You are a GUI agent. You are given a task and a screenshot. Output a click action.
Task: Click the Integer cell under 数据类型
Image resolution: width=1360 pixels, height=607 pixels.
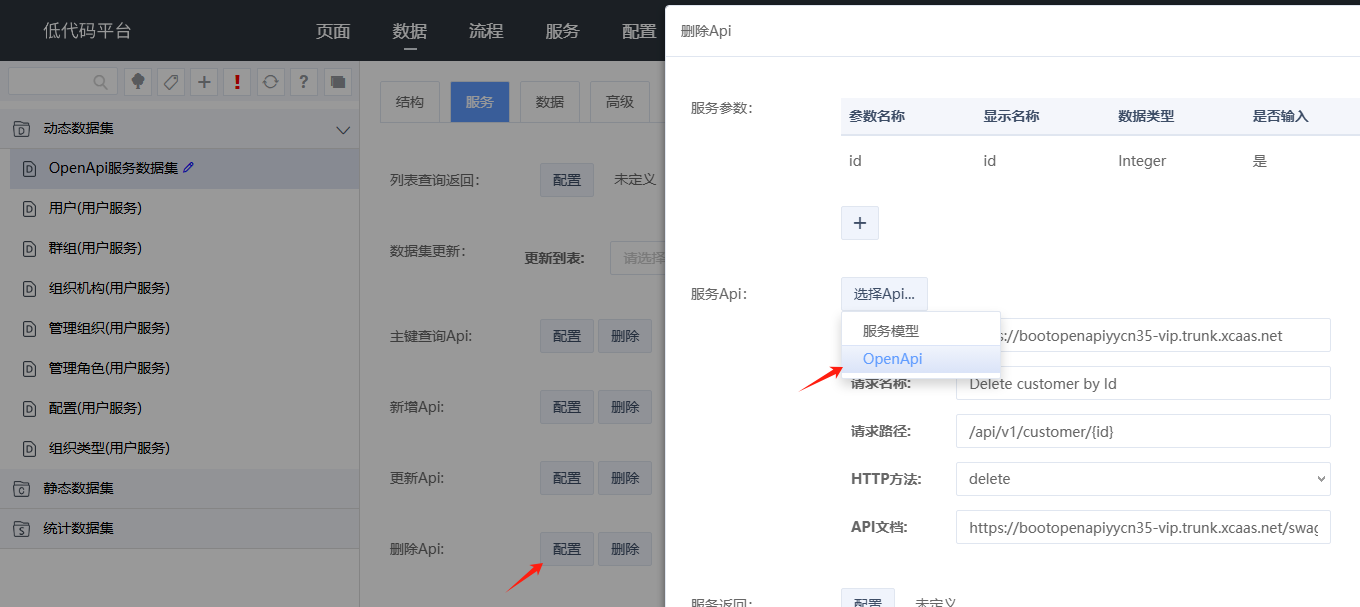(1142, 161)
